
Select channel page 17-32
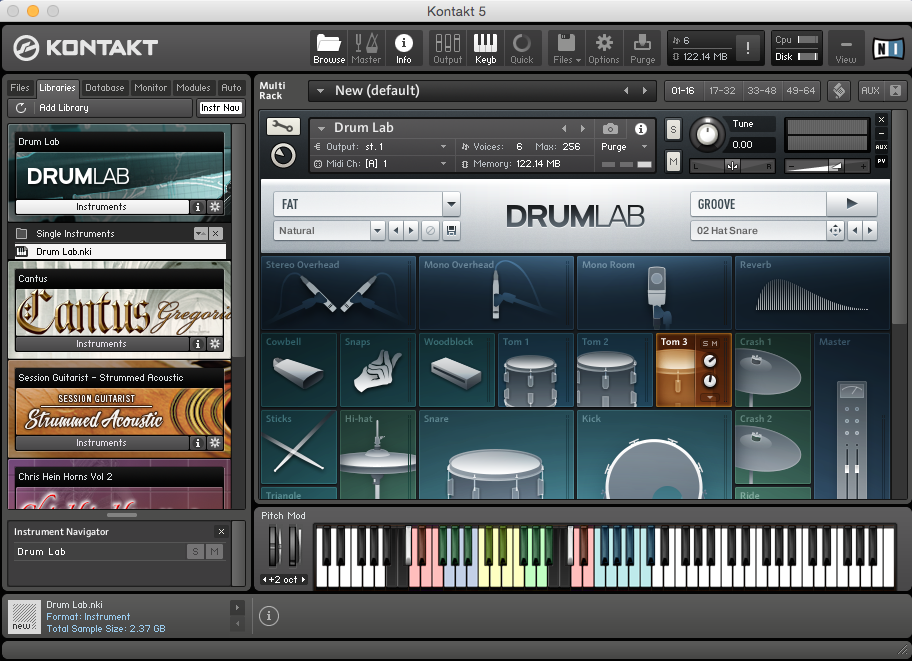pyautogui.click(x=722, y=91)
